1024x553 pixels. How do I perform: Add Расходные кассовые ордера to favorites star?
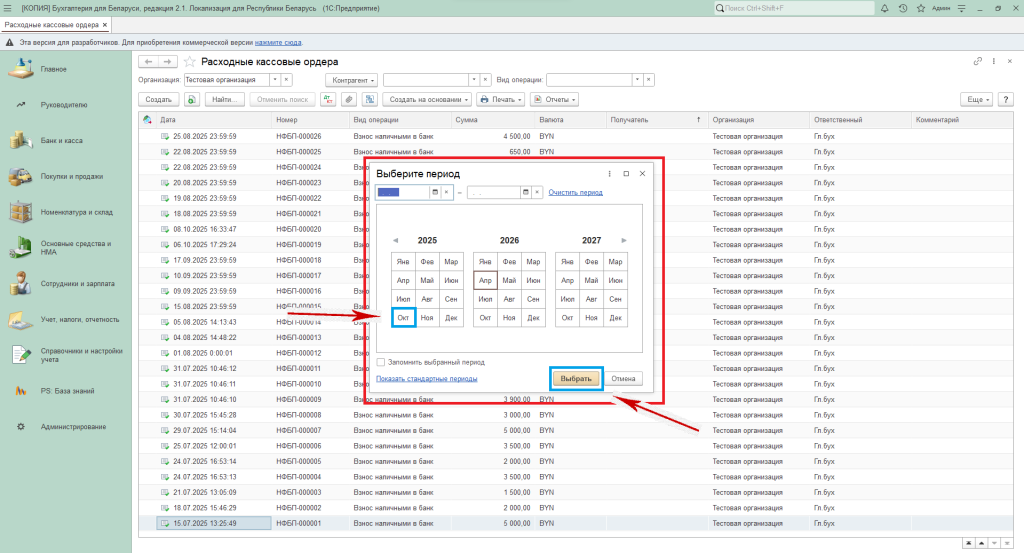(189, 62)
